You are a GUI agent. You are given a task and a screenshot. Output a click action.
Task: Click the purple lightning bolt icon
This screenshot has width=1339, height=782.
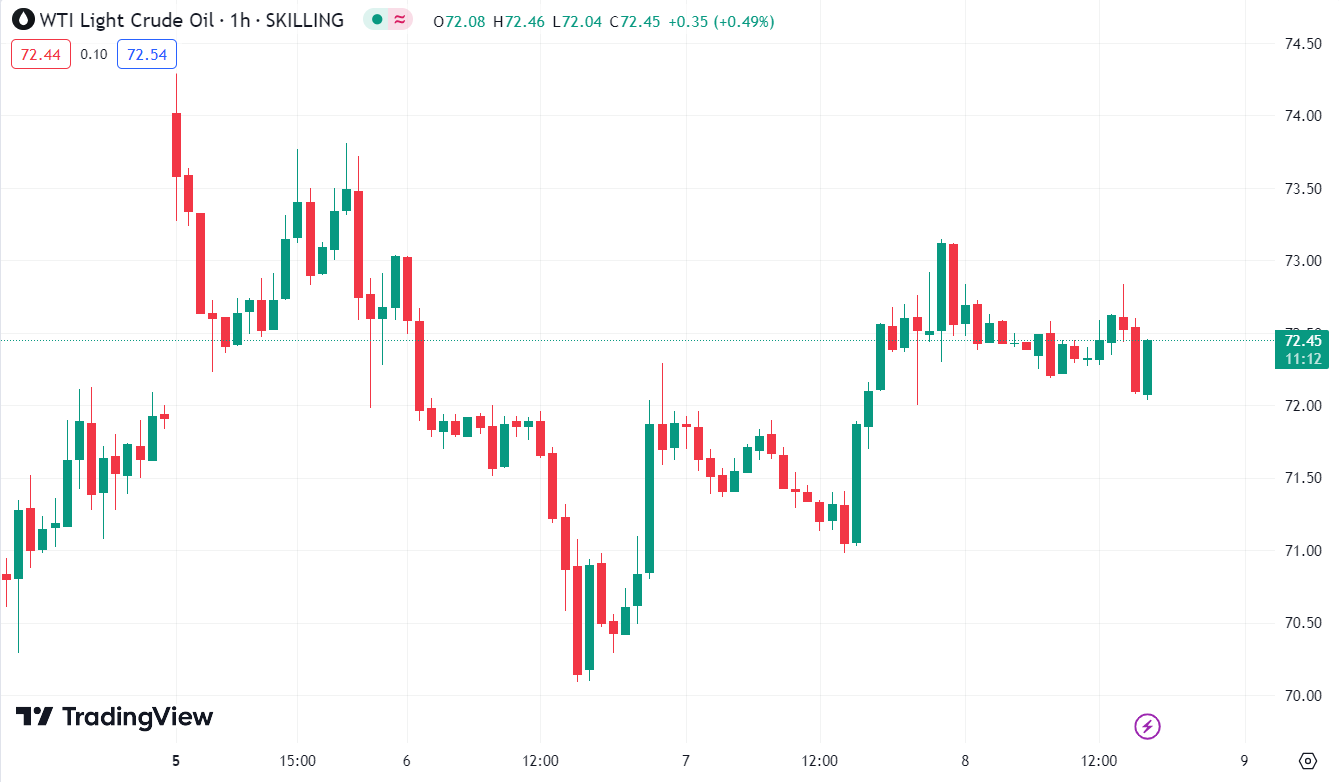[x=1147, y=726]
